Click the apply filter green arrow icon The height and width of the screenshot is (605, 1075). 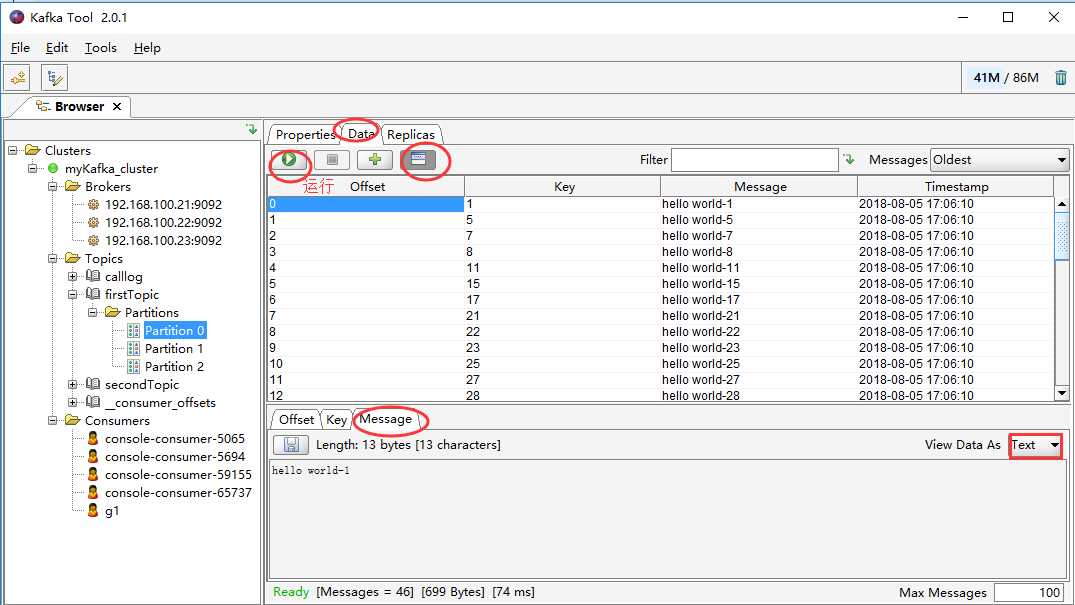(849, 160)
